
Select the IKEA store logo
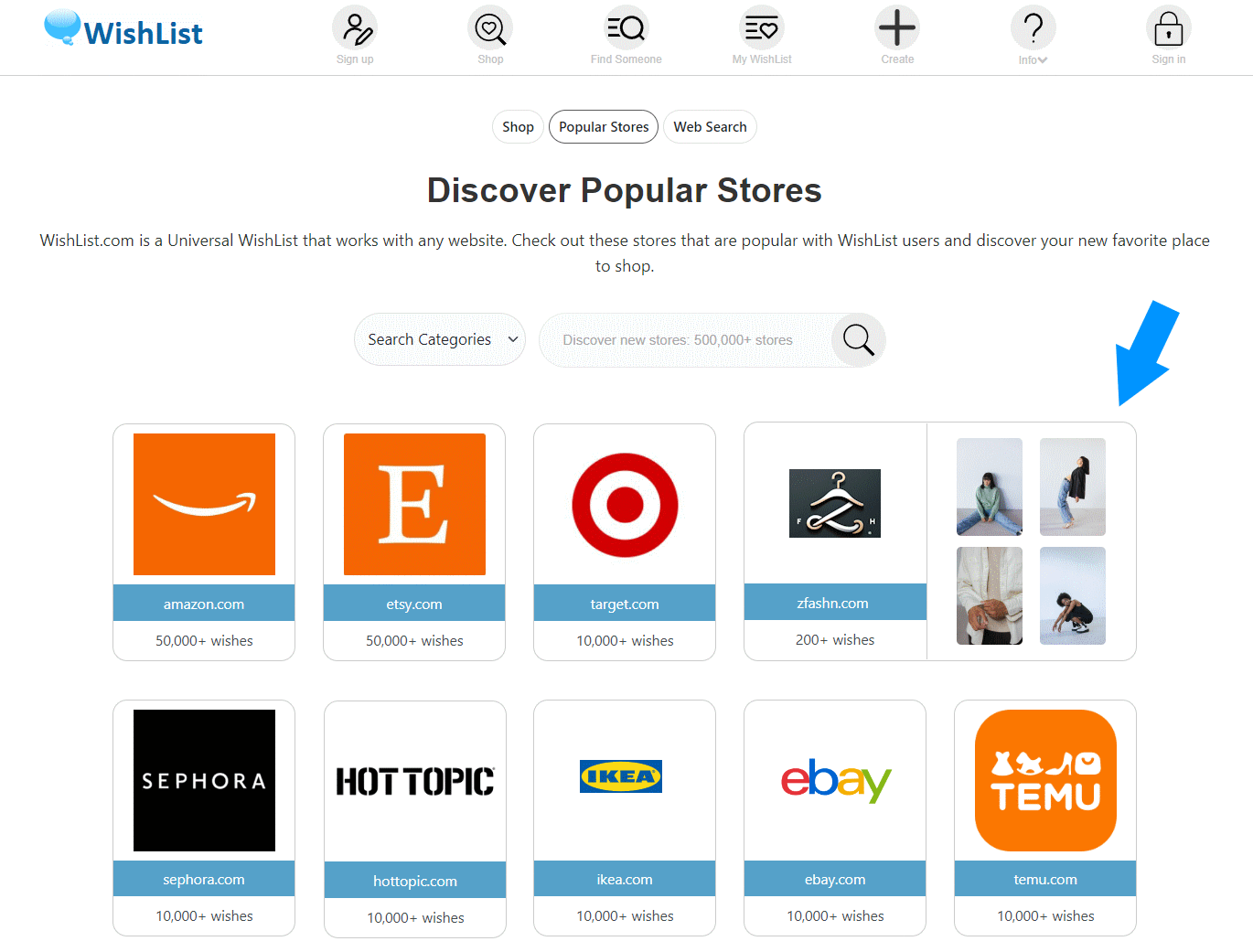621,776
